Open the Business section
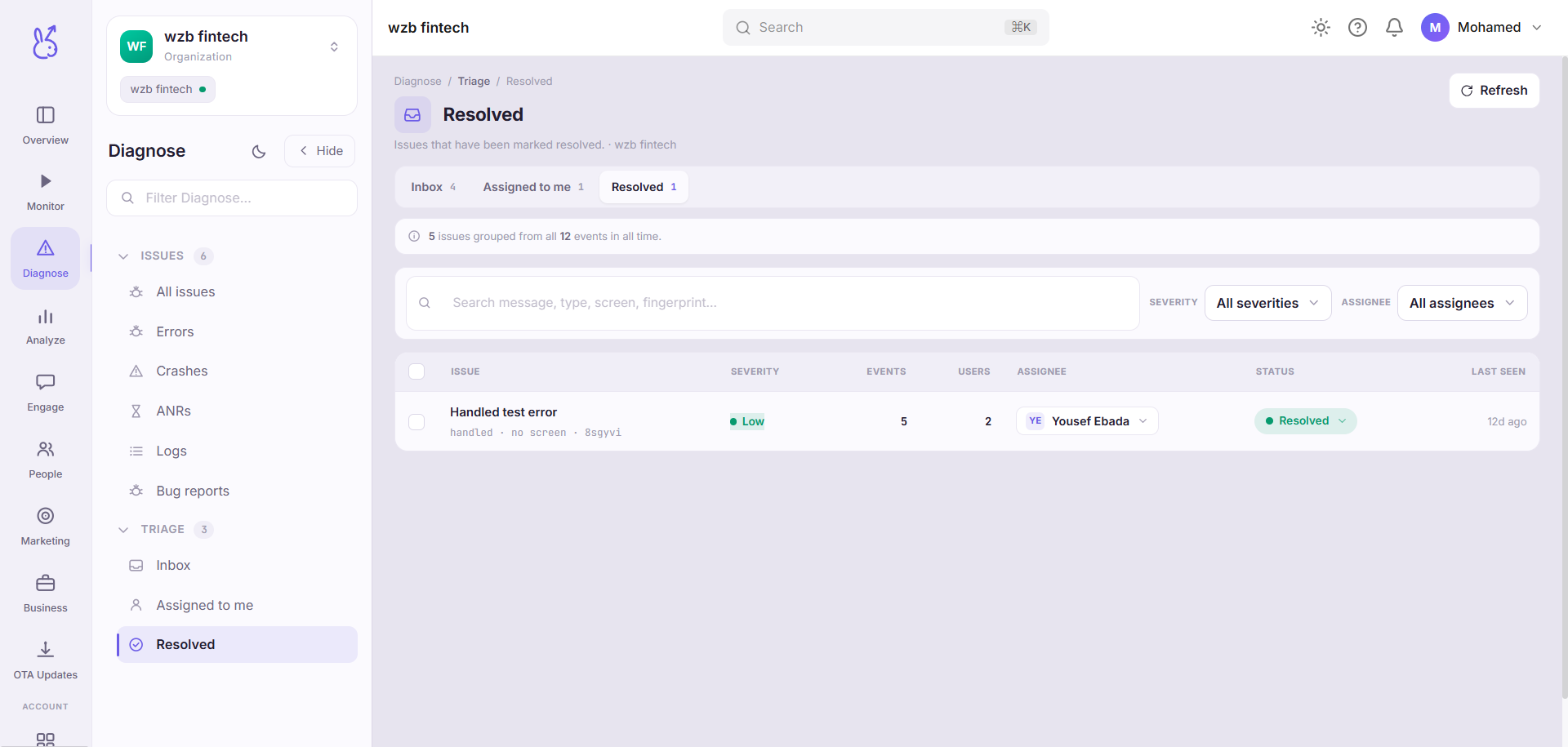Screen dimensions: 1568x747 coord(46,594)
